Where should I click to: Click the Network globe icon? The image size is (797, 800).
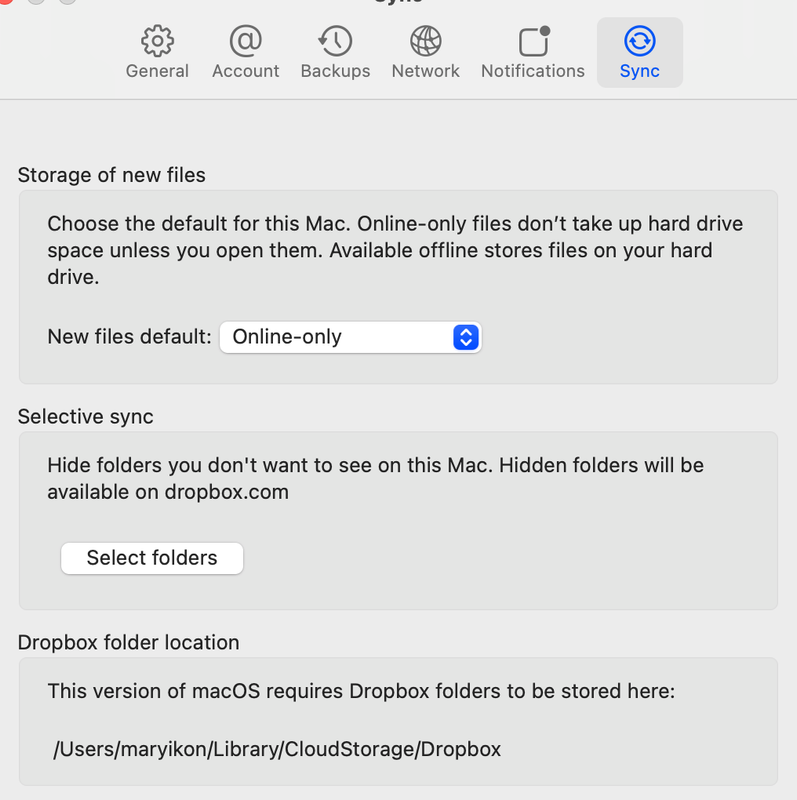pyautogui.click(x=426, y=41)
